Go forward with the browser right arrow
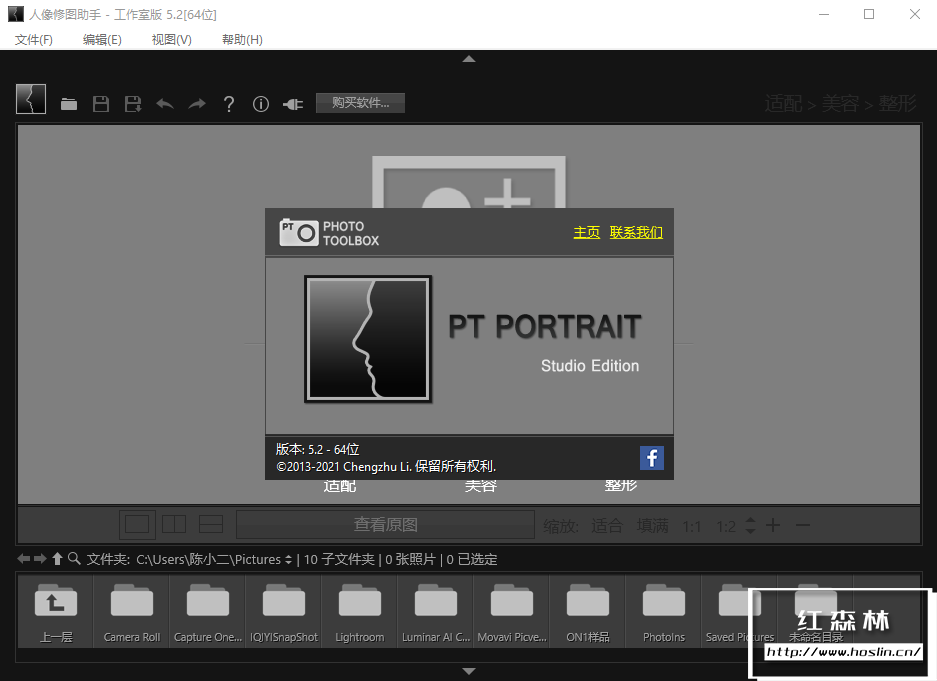Image resolution: width=937 pixels, height=681 pixels. tap(40, 559)
